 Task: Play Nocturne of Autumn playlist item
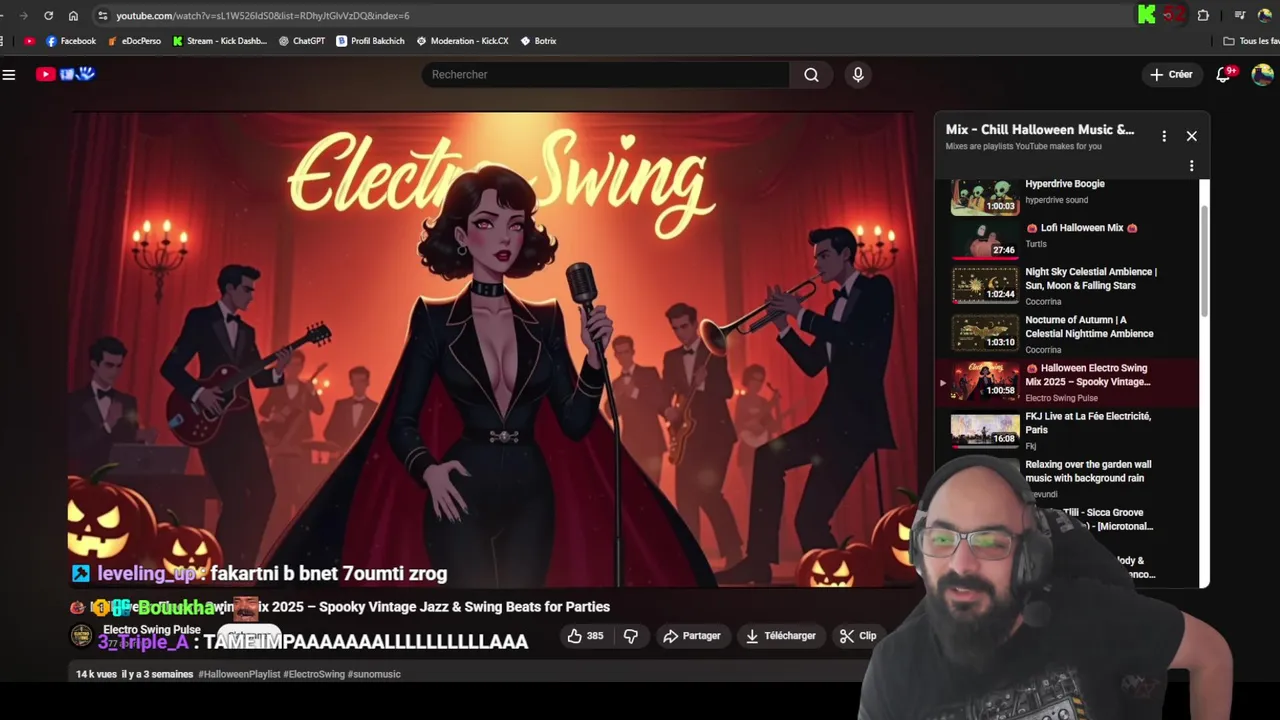pyautogui.click(x=1066, y=333)
